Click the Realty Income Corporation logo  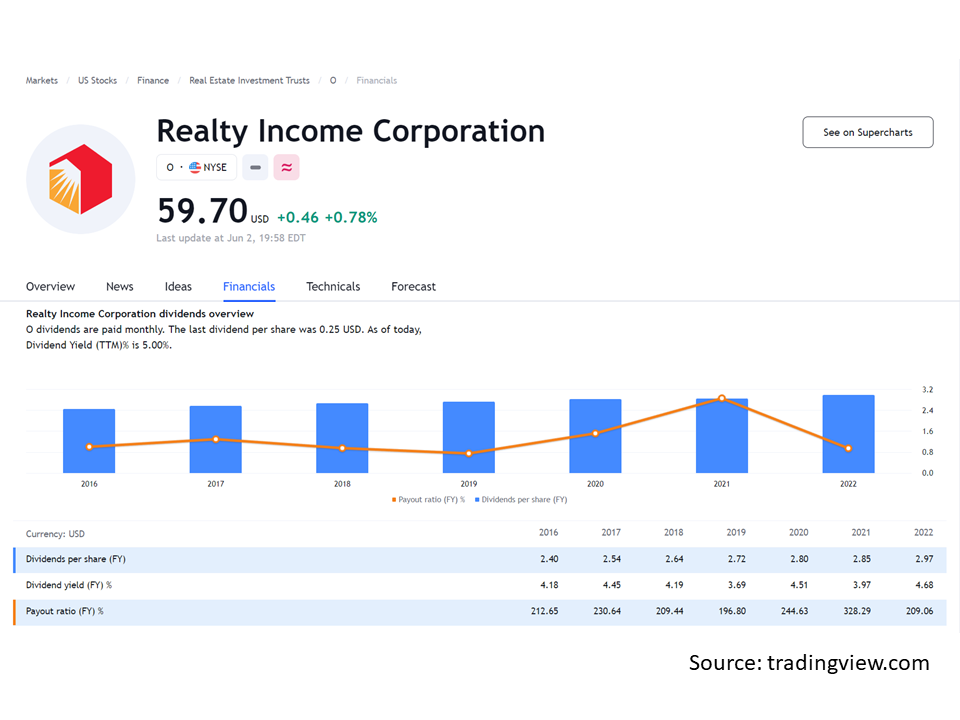79,180
